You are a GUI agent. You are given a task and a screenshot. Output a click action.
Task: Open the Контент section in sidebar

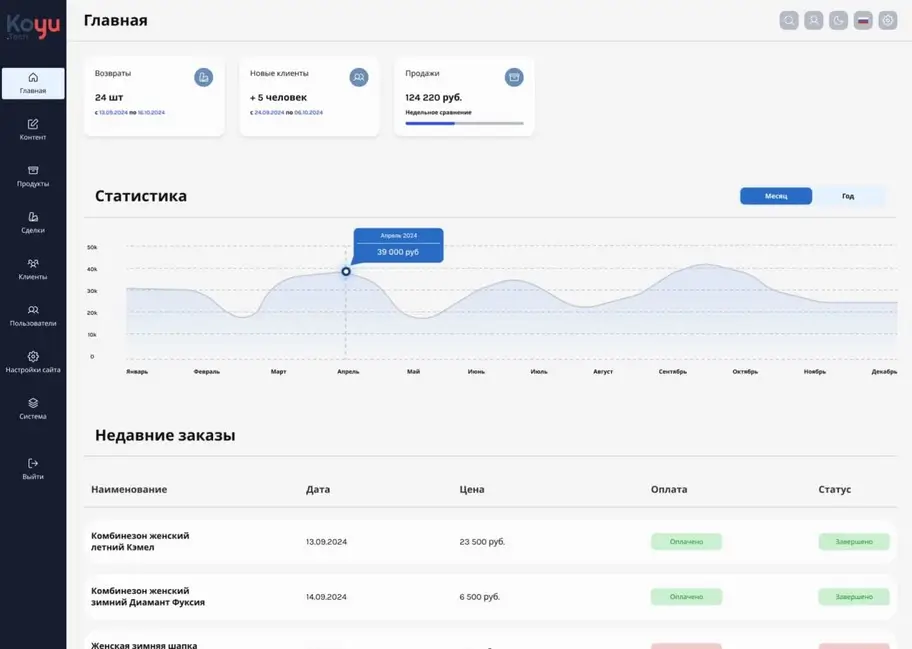tap(33, 130)
